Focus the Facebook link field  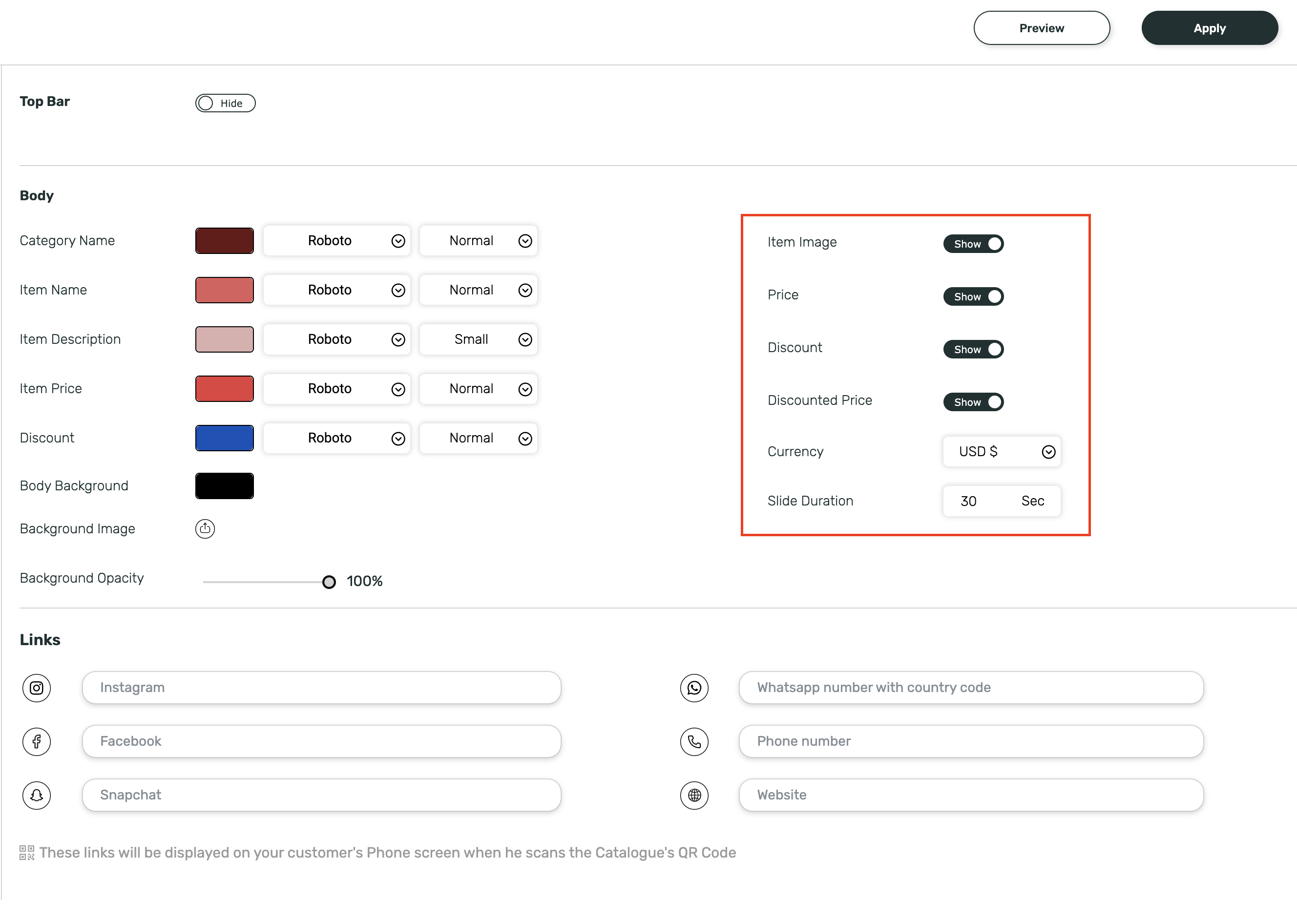click(321, 741)
